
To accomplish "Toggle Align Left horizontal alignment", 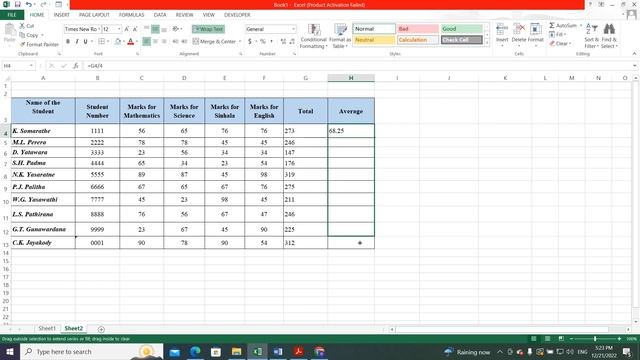I will (147, 41).
